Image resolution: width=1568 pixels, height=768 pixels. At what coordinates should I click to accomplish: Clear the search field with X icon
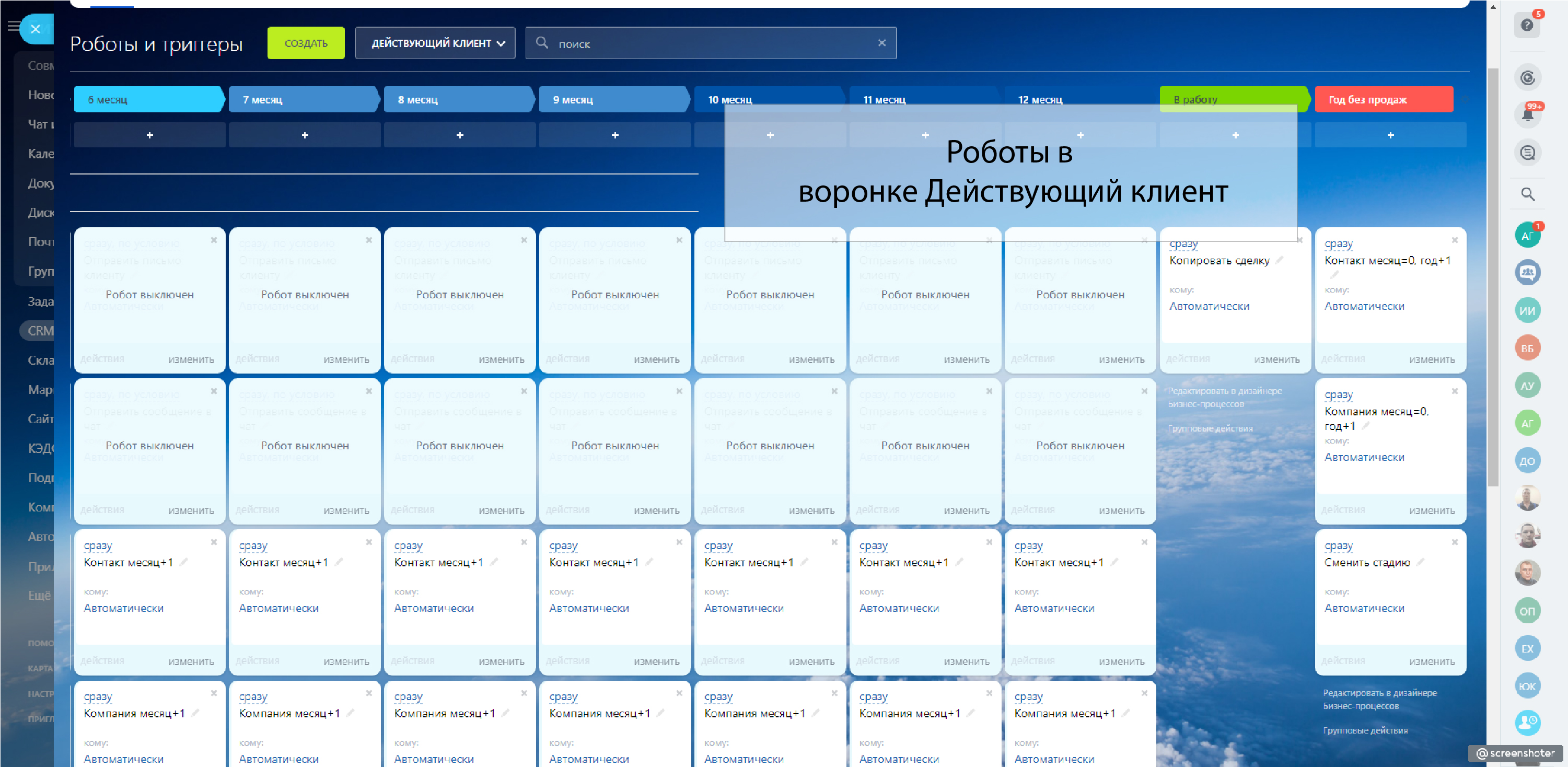[881, 43]
